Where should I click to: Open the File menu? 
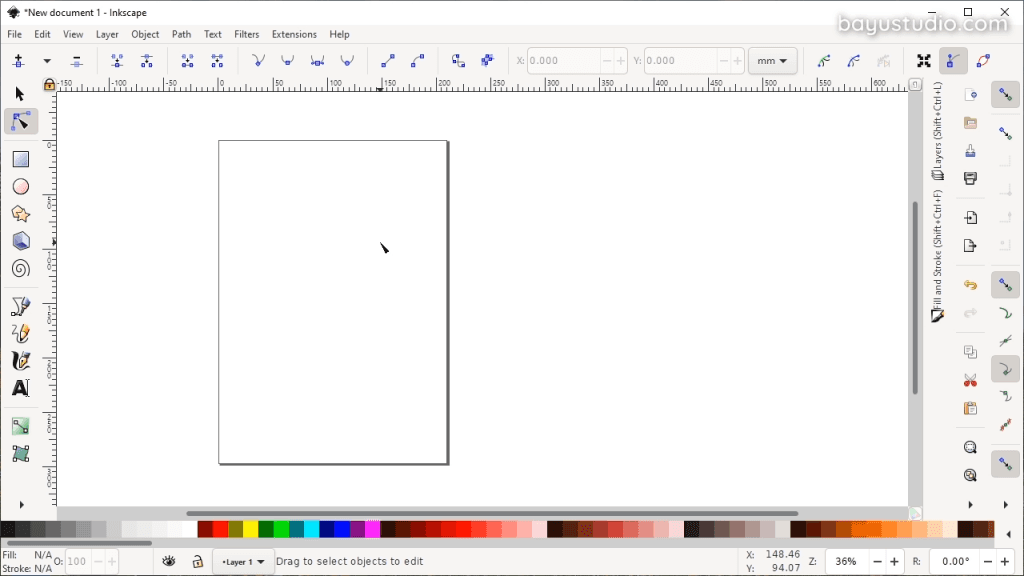(14, 34)
